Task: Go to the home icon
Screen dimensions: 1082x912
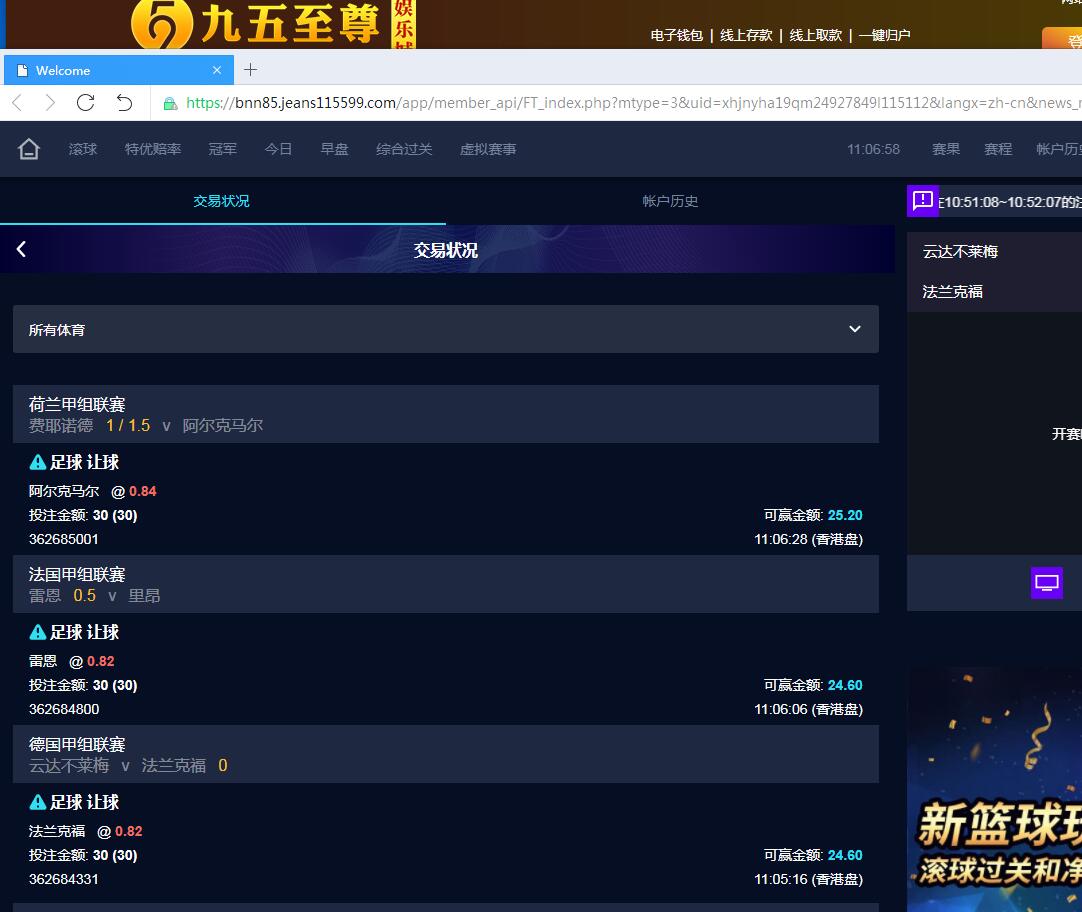Action: tap(28, 149)
